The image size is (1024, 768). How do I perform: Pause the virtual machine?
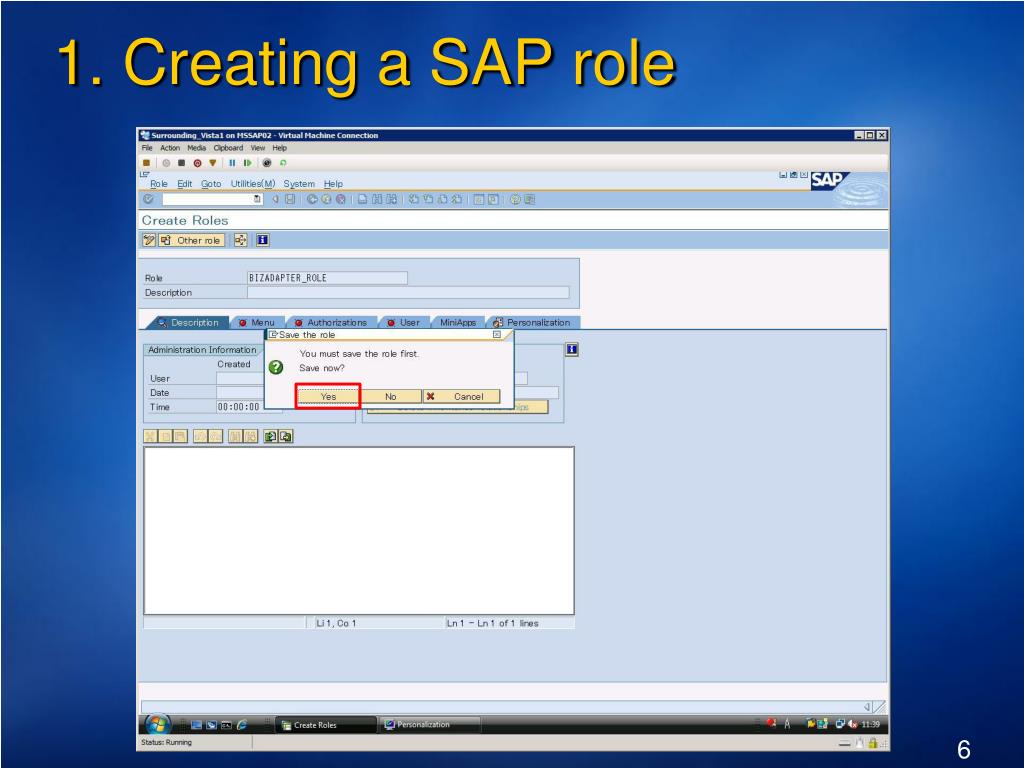[232, 163]
